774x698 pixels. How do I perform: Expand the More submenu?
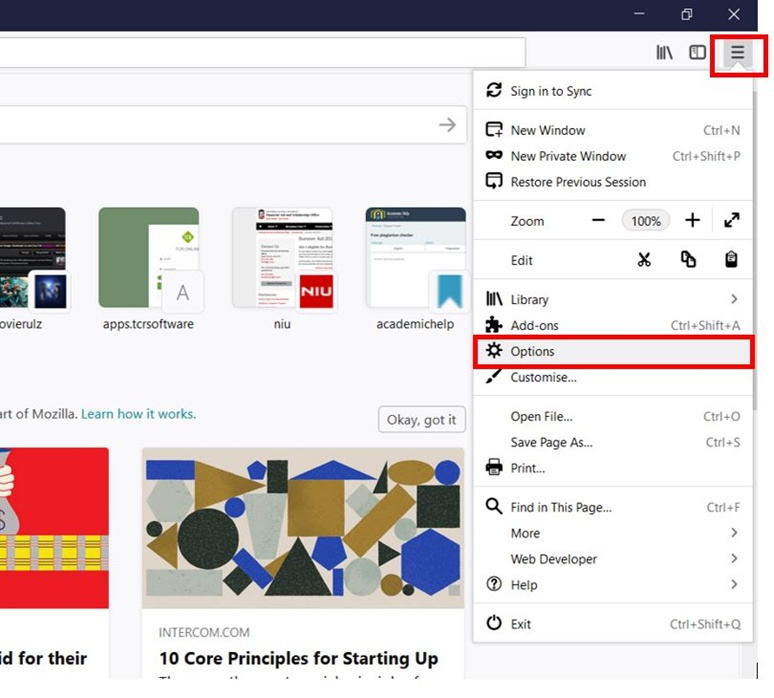pos(612,533)
